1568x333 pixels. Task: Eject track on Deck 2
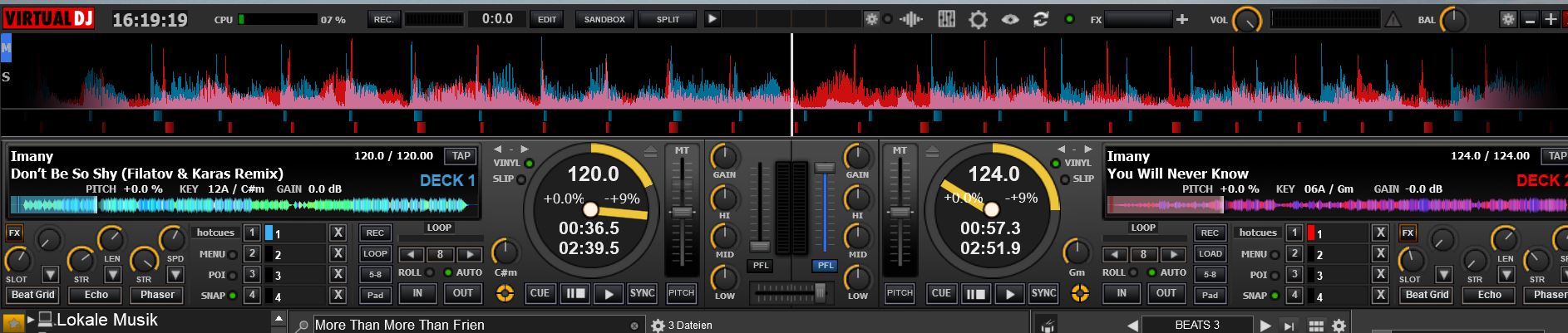tap(933, 150)
